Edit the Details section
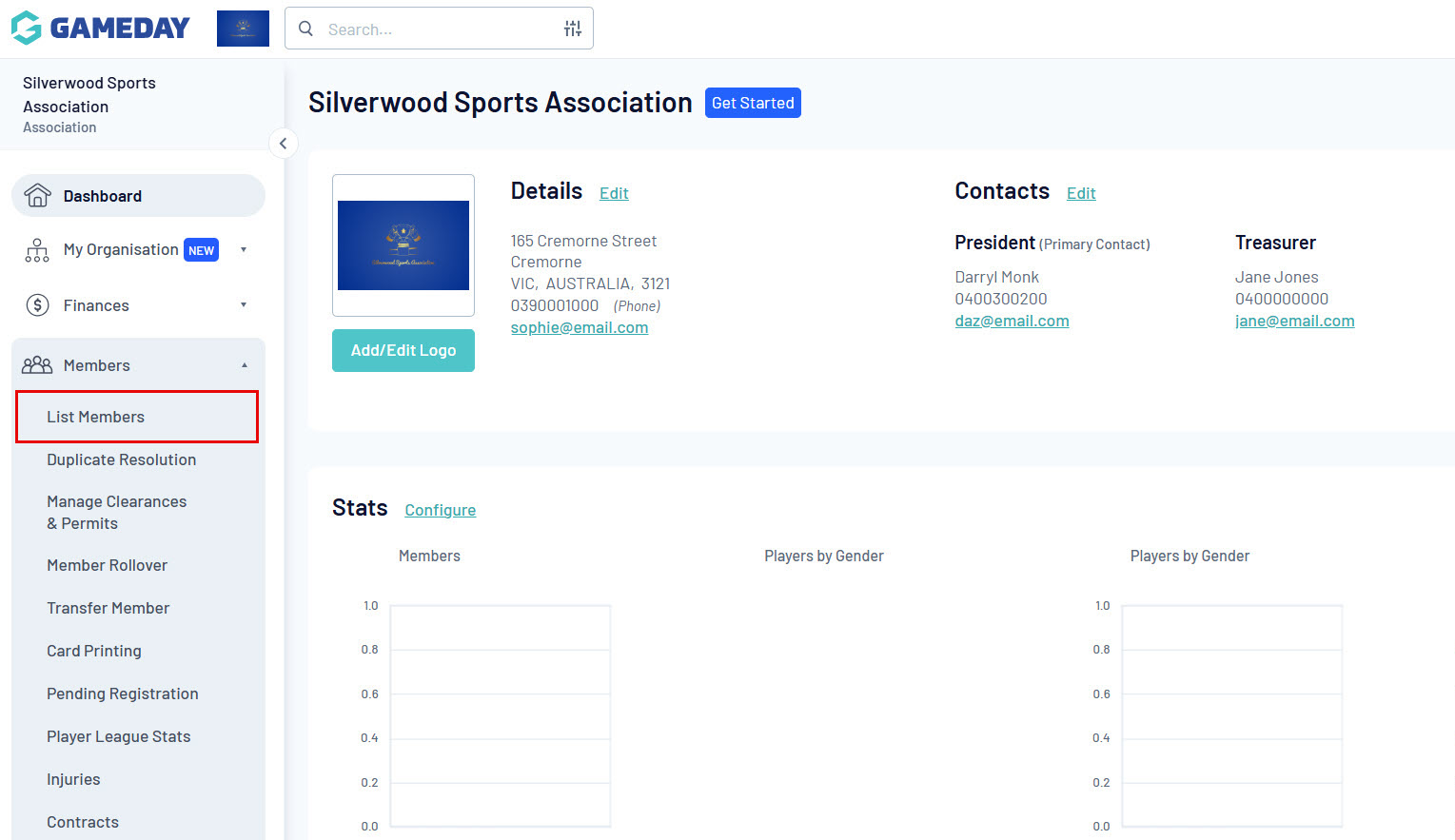The image size is (1455, 840). (x=614, y=193)
